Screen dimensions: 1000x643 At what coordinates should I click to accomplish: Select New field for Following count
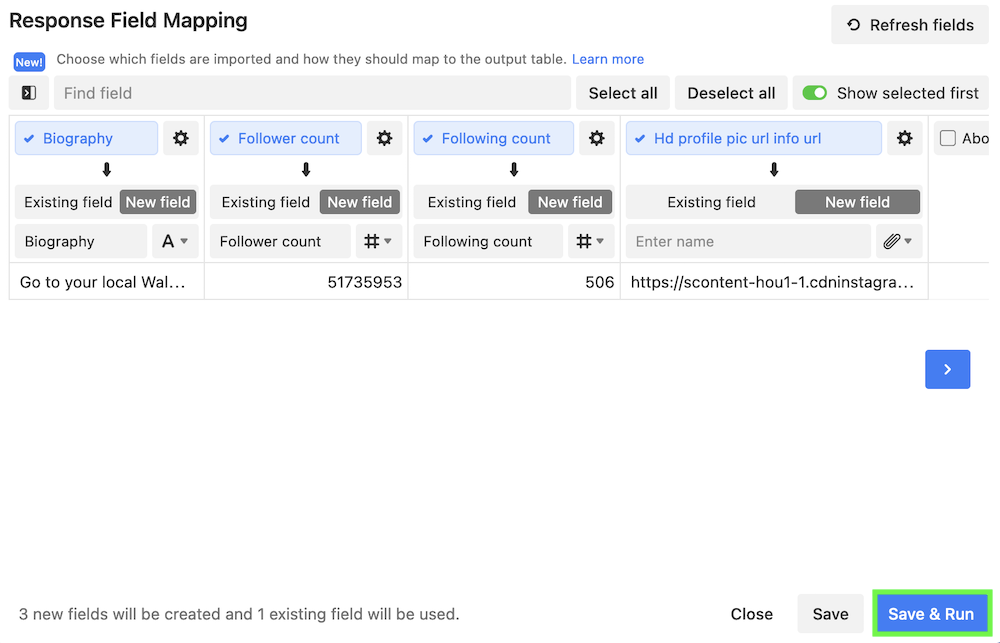pos(569,202)
